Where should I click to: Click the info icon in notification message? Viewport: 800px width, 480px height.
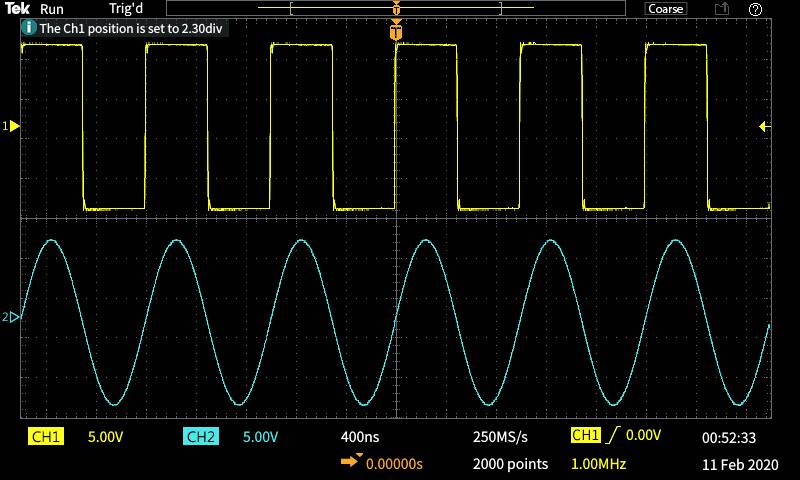pos(28,28)
